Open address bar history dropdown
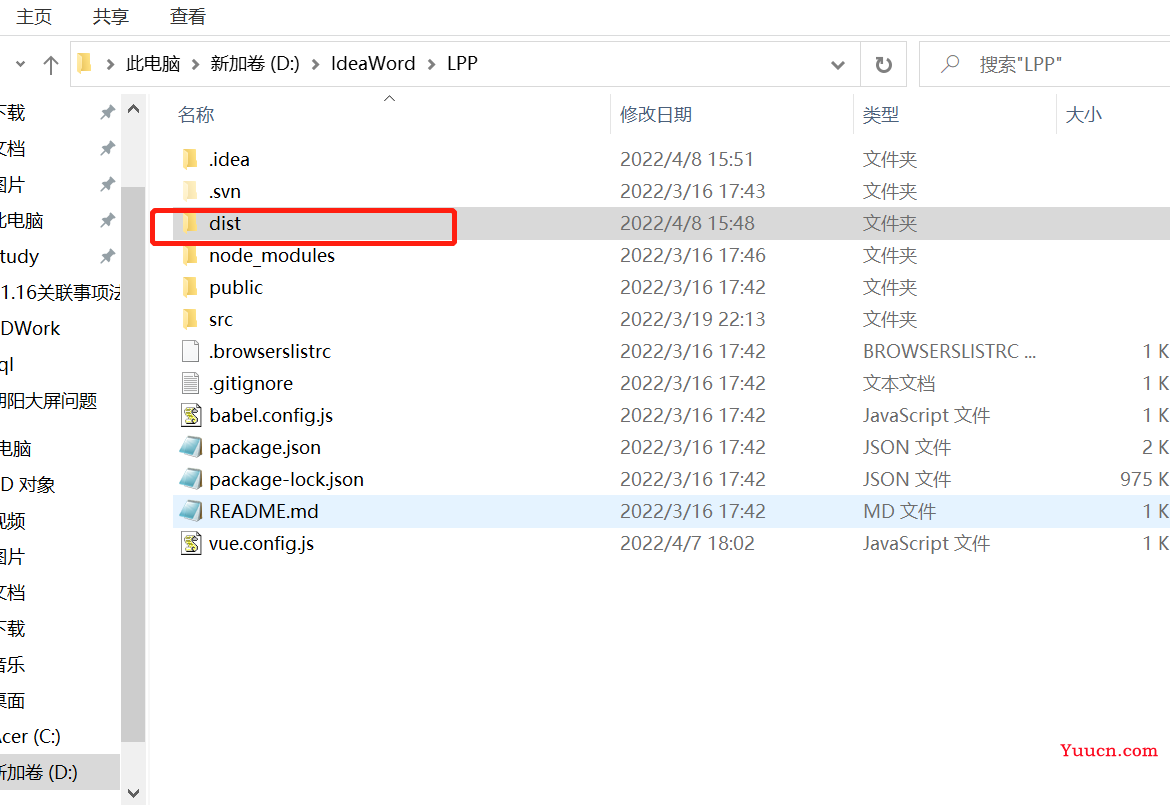This screenshot has width=1170, height=805. pyautogui.click(x=838, y=65)
